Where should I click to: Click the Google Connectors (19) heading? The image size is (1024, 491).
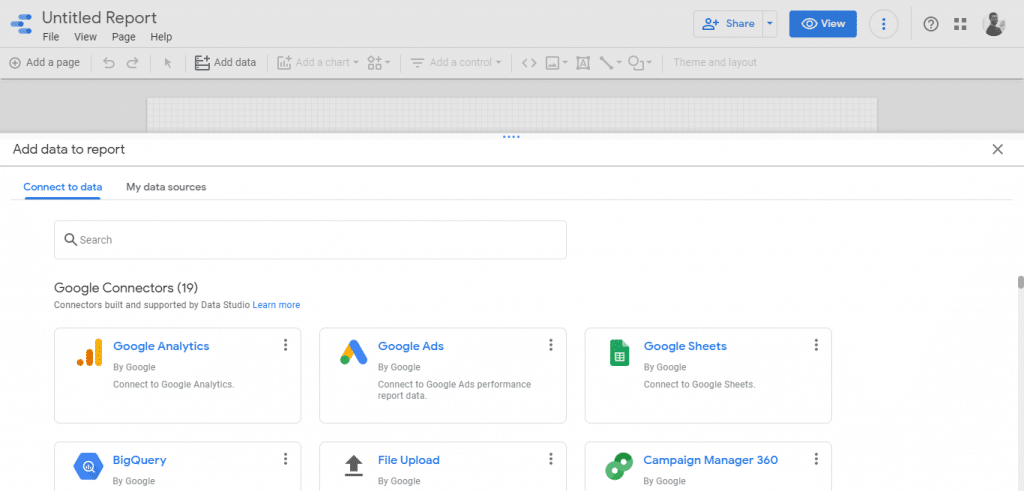[x=125, y=288]
